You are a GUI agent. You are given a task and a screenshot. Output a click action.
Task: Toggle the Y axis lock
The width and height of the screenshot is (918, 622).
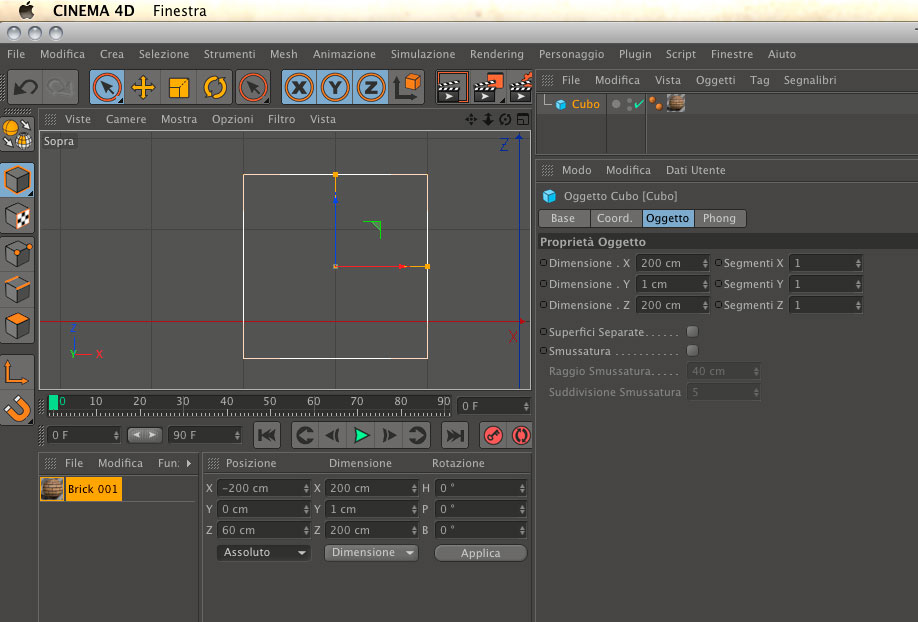(335, 88)
